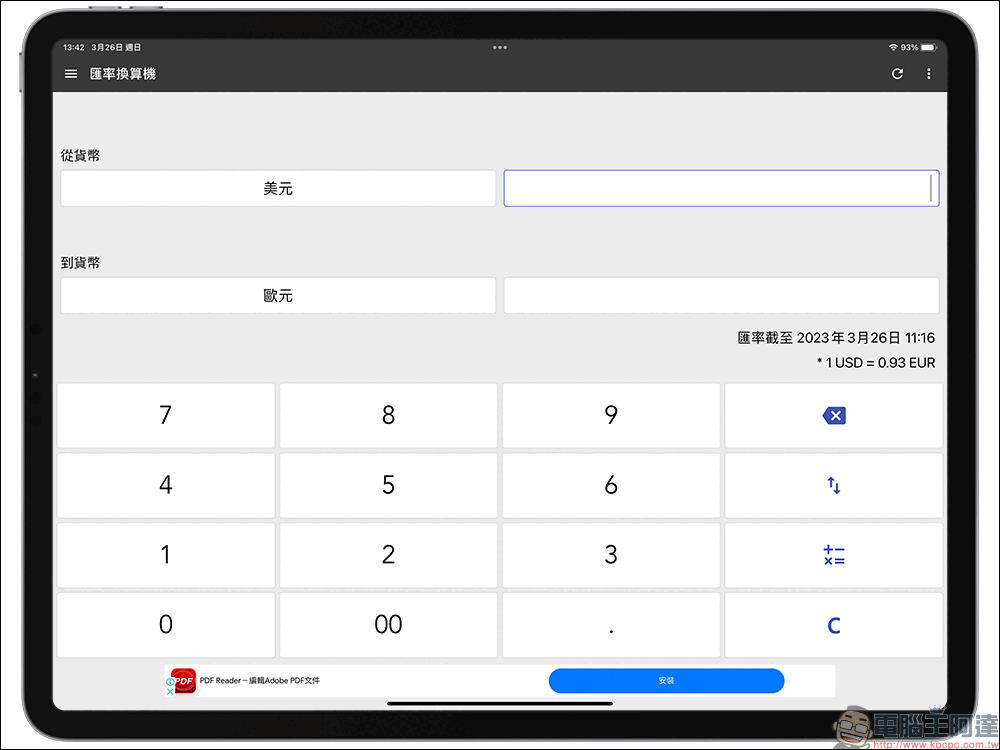1000x750 pixels.
Task: Tap the single 0 key
Action: (x=166, y=625)
